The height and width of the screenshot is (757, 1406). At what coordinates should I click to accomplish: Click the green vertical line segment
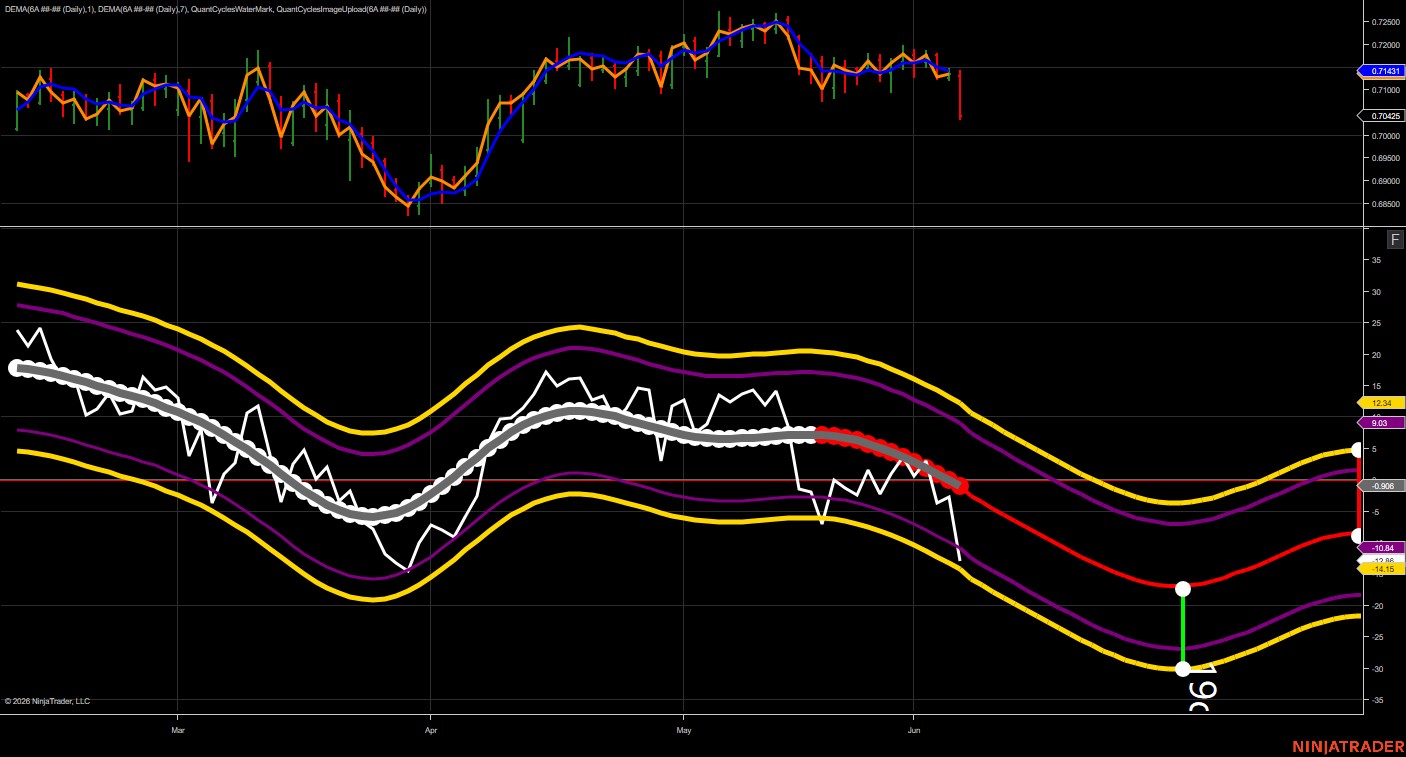(1183, 628)
